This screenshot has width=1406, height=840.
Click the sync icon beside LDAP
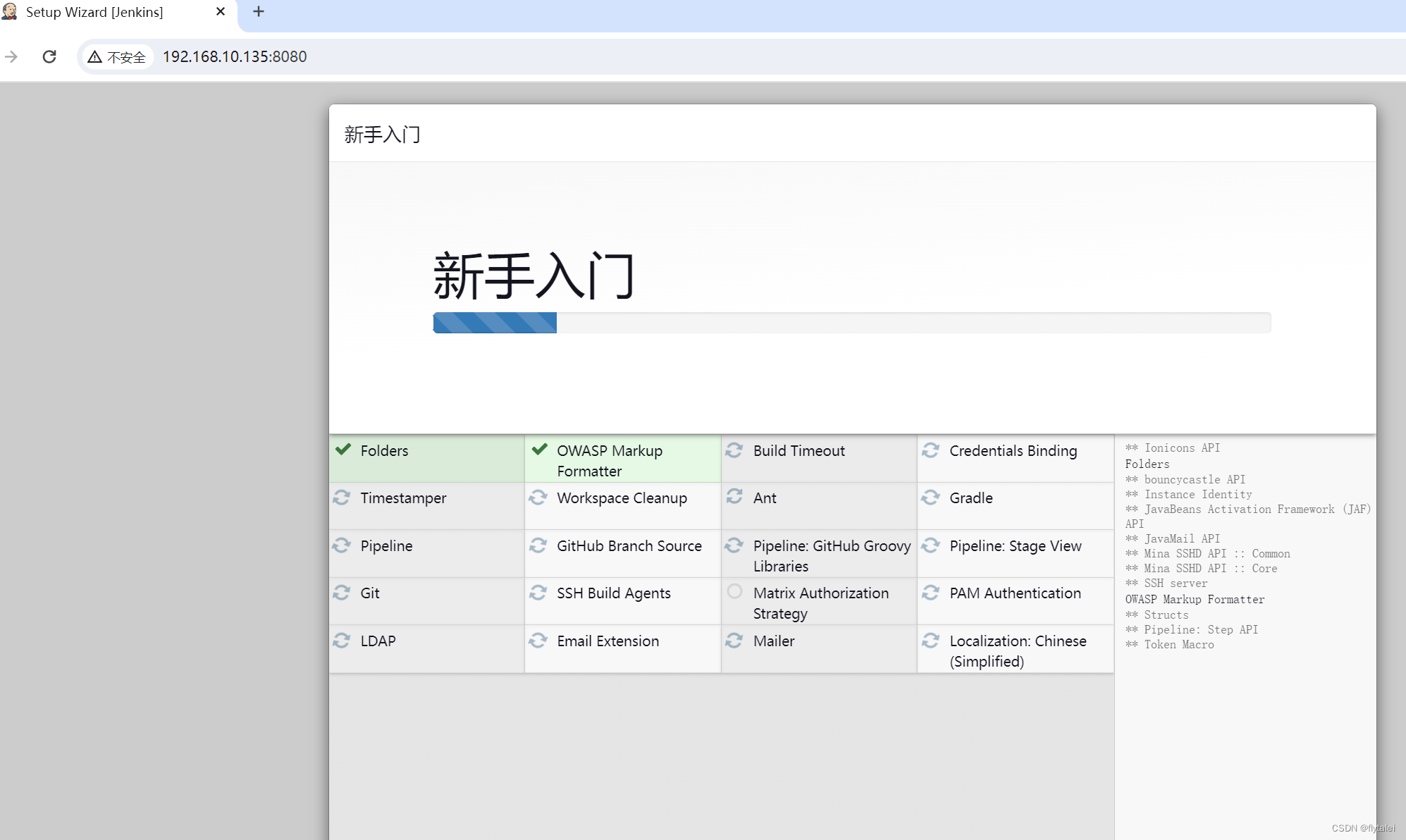[342, 641]
